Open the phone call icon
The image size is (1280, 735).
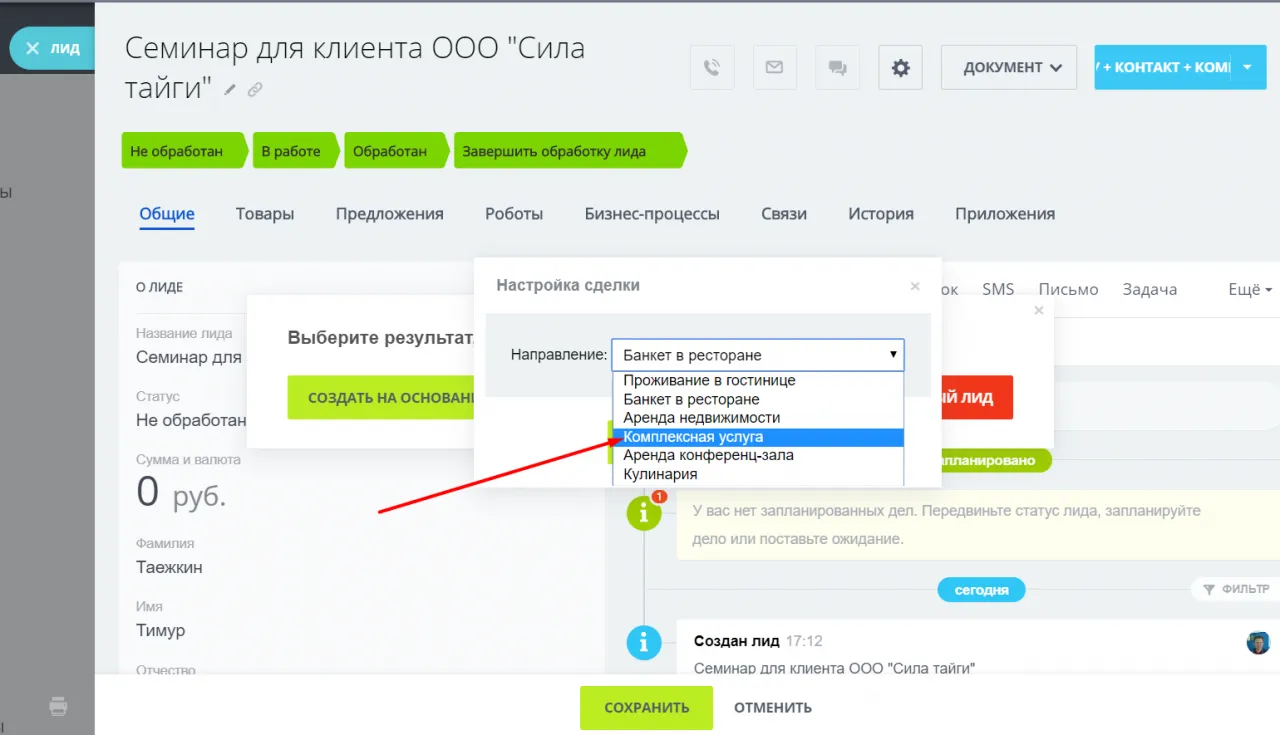coord(712,67)
